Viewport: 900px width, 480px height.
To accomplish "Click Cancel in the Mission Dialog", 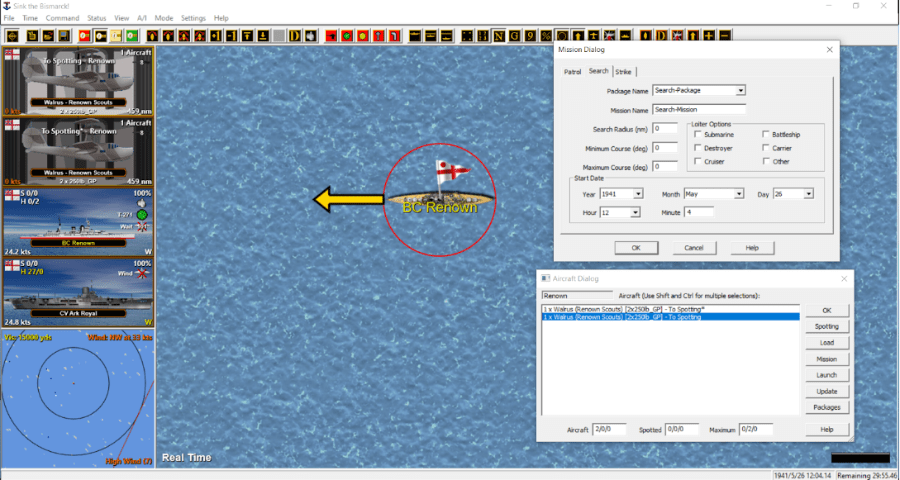I will point(694,248).
